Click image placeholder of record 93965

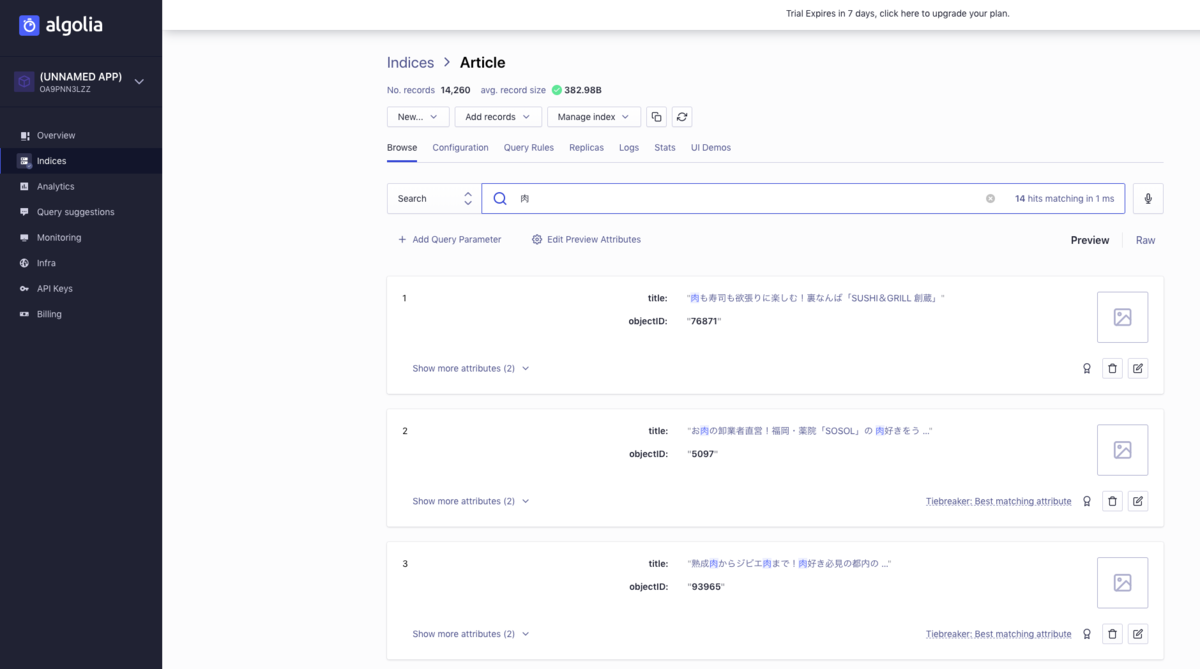(x=1122, y=583)
